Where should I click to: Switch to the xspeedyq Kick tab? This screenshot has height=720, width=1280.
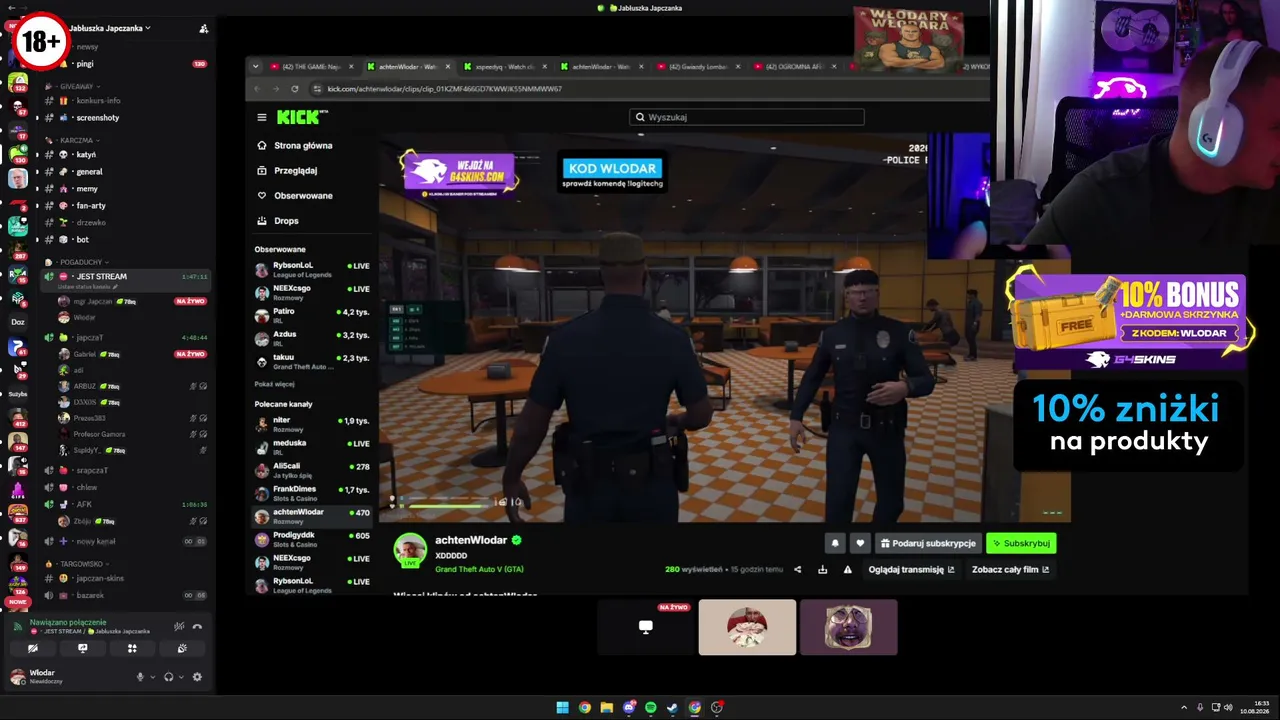point(504,67)
